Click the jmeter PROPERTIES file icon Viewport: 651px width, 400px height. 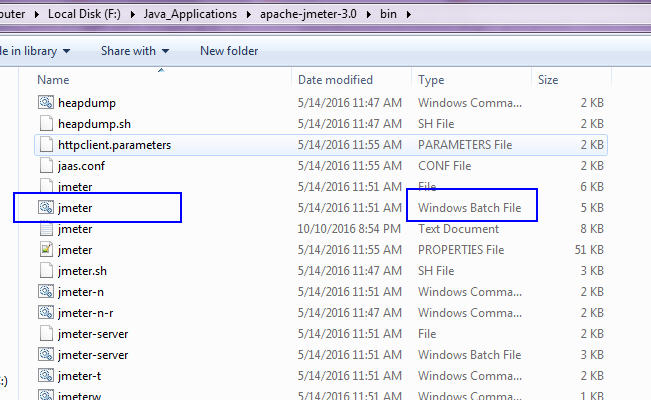point(46,249)
